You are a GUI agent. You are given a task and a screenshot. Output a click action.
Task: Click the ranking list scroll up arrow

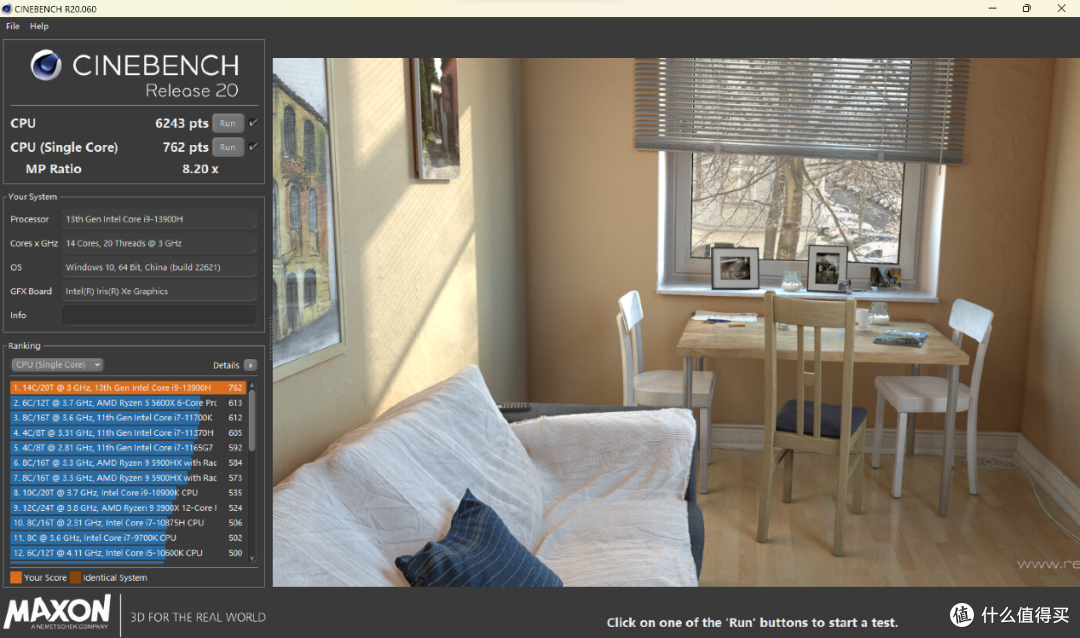point(252,385)
